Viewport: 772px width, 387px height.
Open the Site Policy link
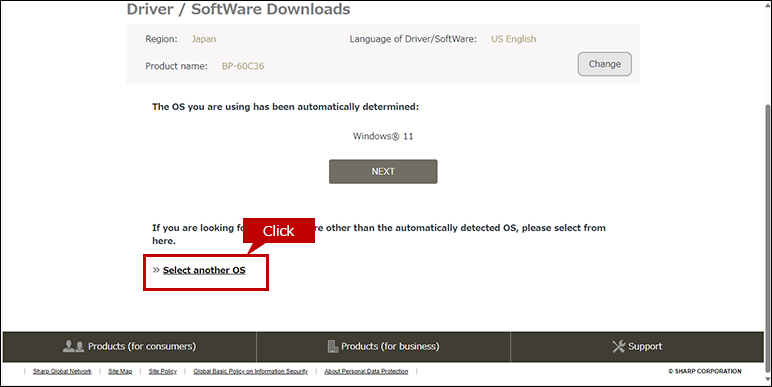tap(162, 371)
